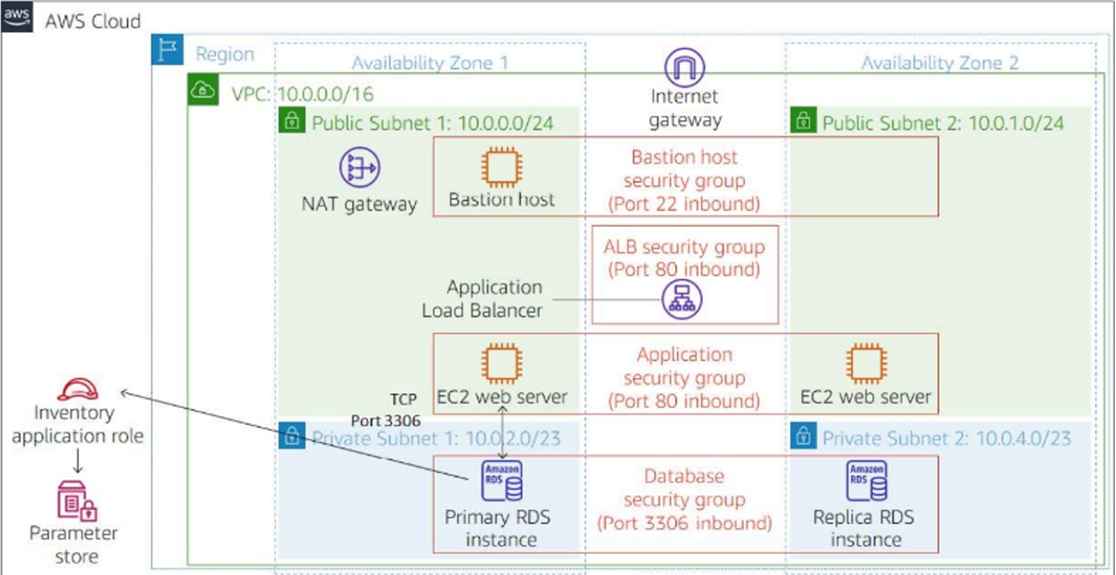Click the Public Subnet 1 lock icon
Image resolution: width=1116 pixels, height=575 pixels.
(290, 122)
